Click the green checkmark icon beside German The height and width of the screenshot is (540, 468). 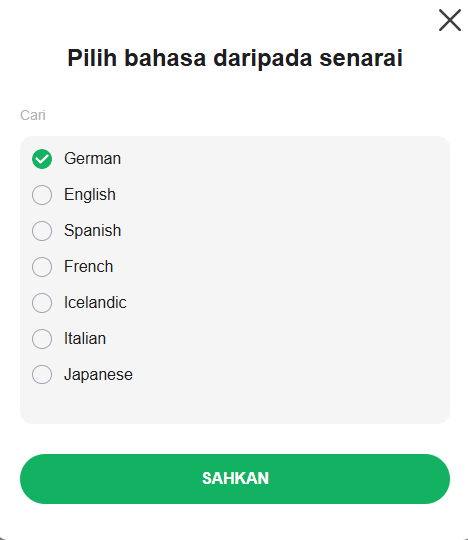coord(42,159)
